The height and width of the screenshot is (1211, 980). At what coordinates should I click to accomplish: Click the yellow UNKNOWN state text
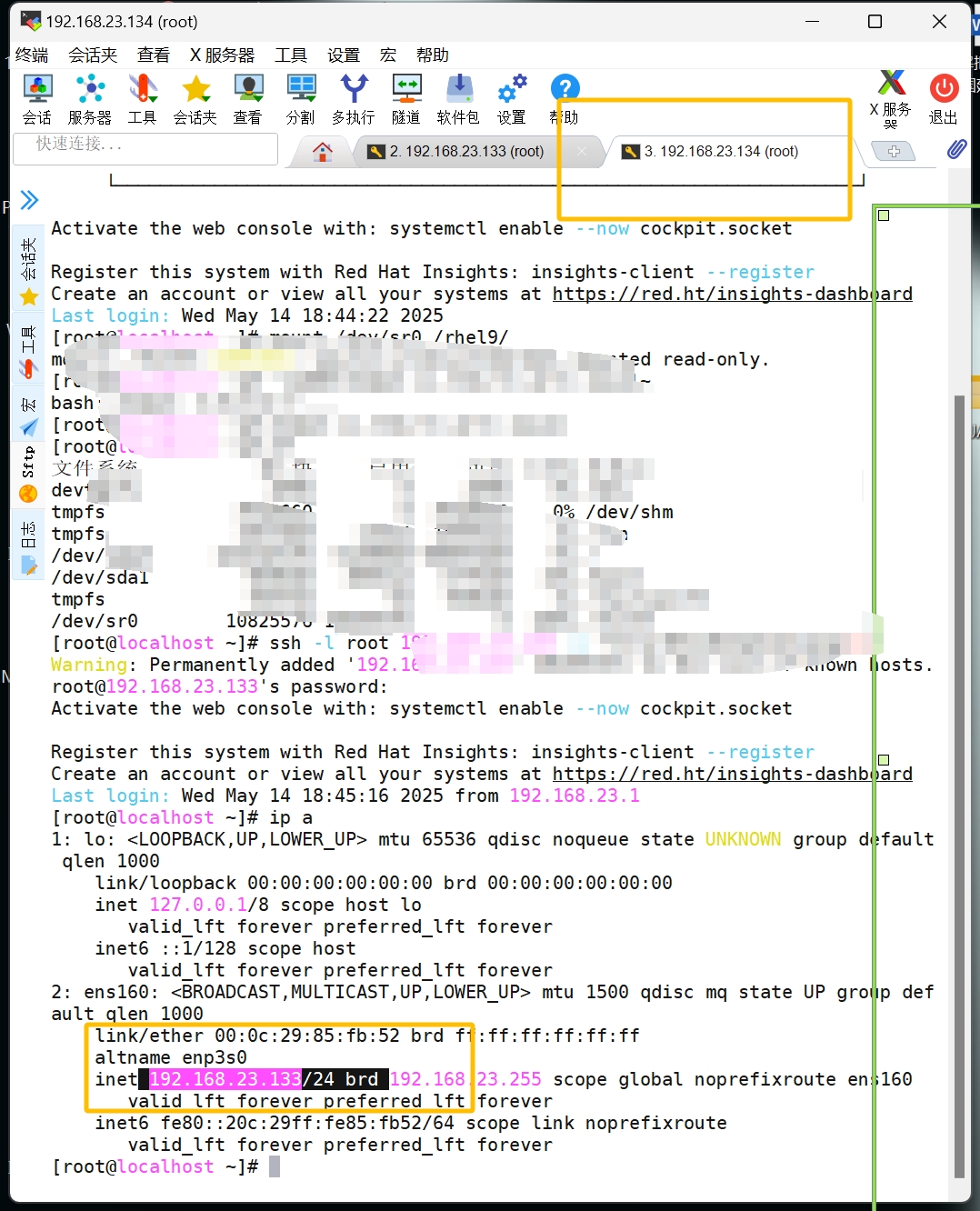(744, 839)
